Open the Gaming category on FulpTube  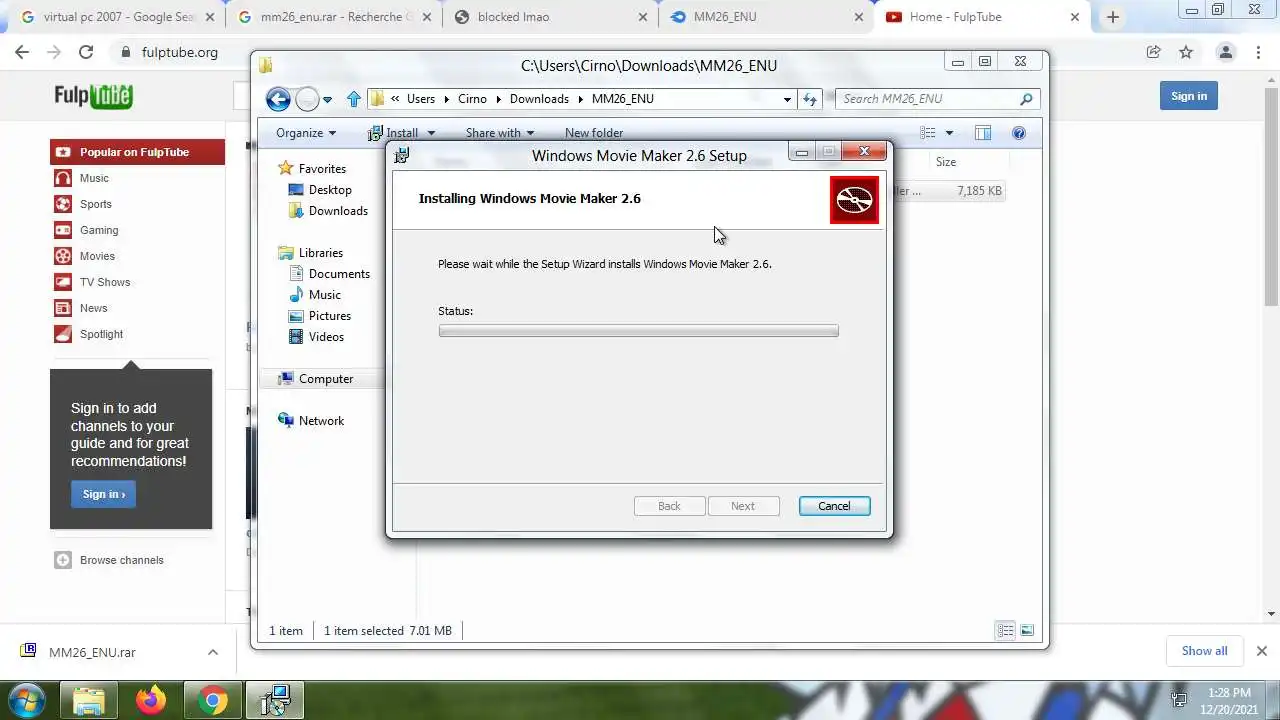tap(99, 230)
